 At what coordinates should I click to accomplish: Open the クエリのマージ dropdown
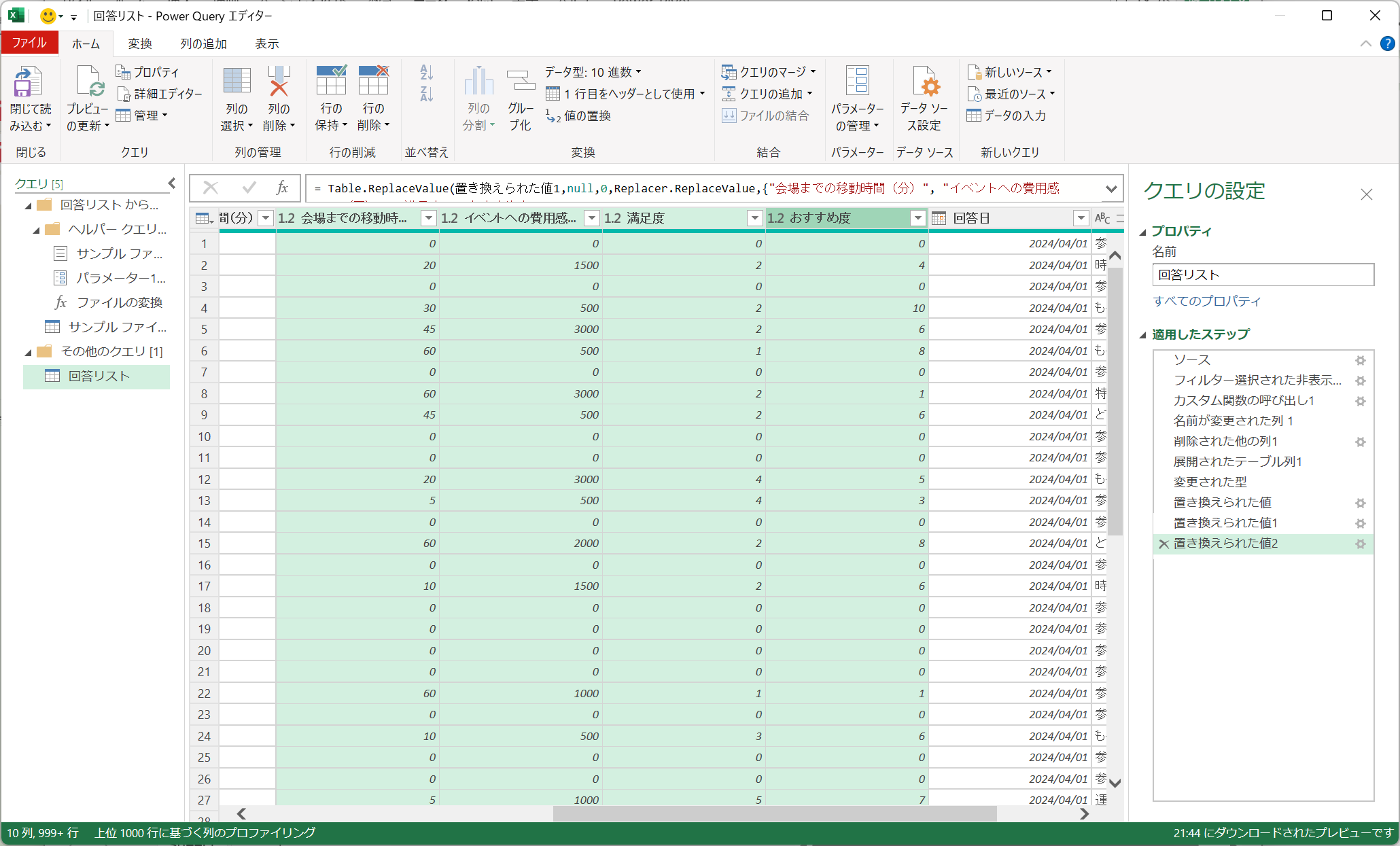[769, 72]
